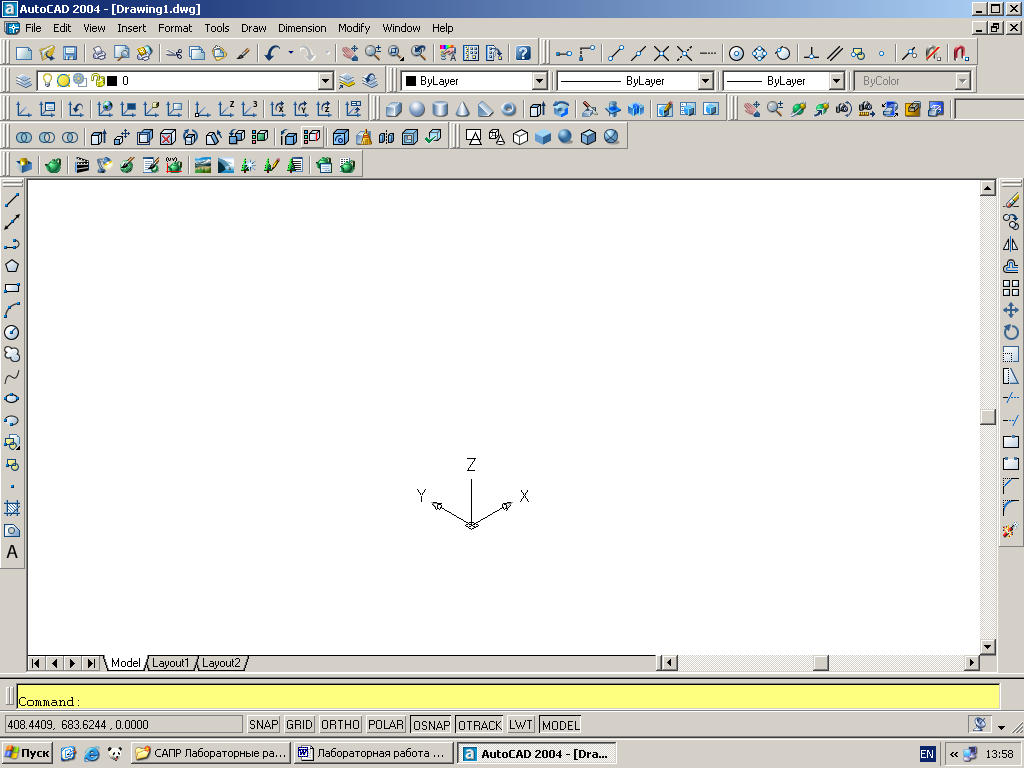1024x768 pixels.
Task: Toggle POLAR tracking in status bar
Action: [x=386, y=725]
